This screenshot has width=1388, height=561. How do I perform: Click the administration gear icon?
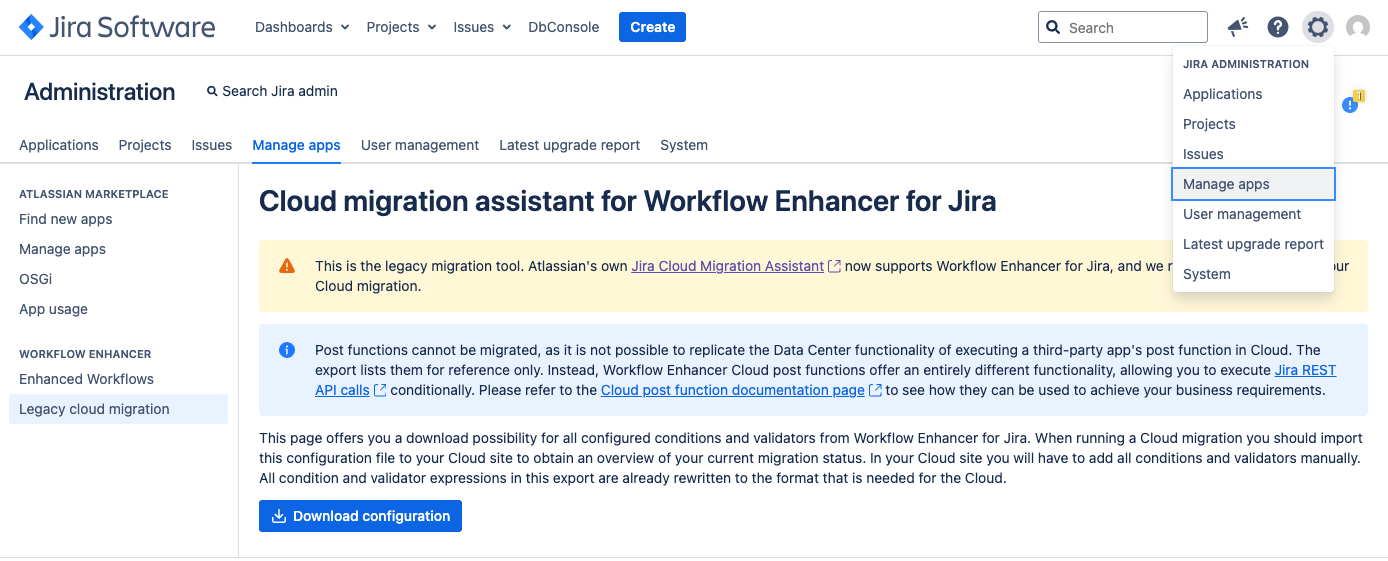1318,27
